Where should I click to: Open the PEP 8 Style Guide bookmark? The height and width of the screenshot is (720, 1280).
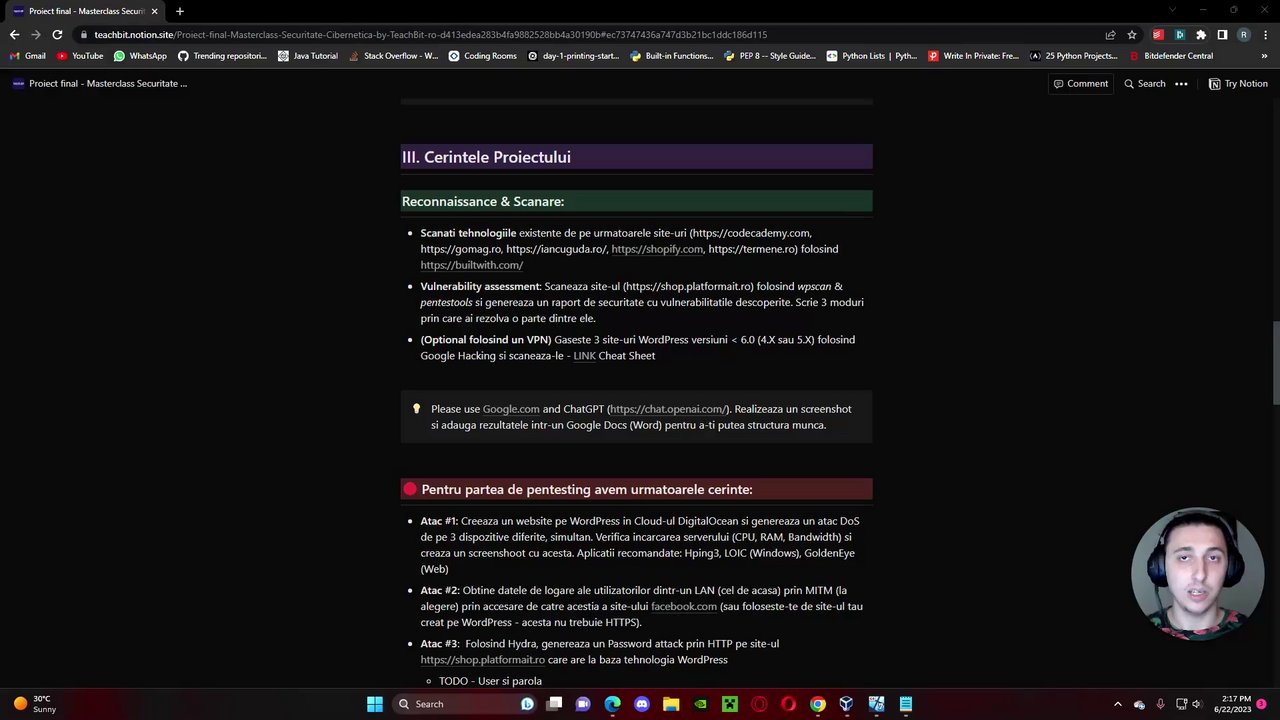[769, 56]
